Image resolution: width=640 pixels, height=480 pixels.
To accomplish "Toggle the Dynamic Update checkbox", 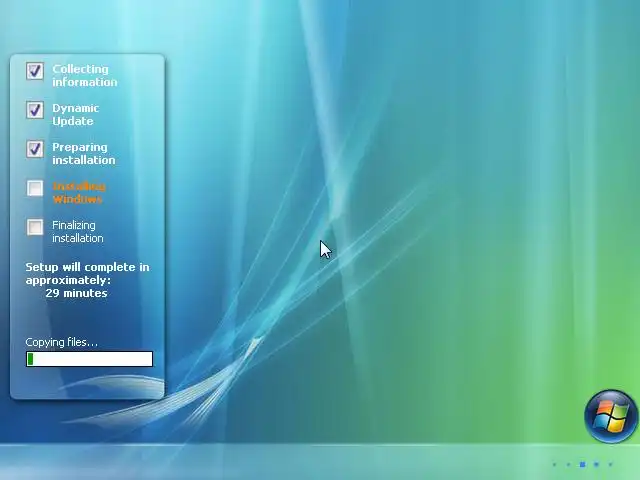I will (35, 110).
